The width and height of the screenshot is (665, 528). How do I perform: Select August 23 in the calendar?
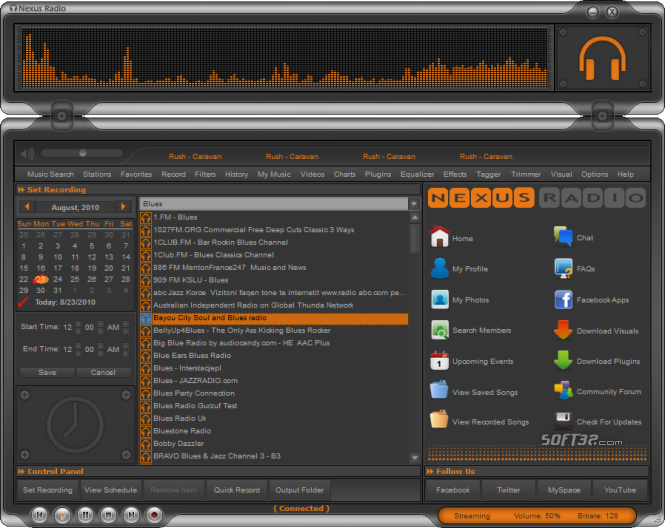[x=41, y=279]
